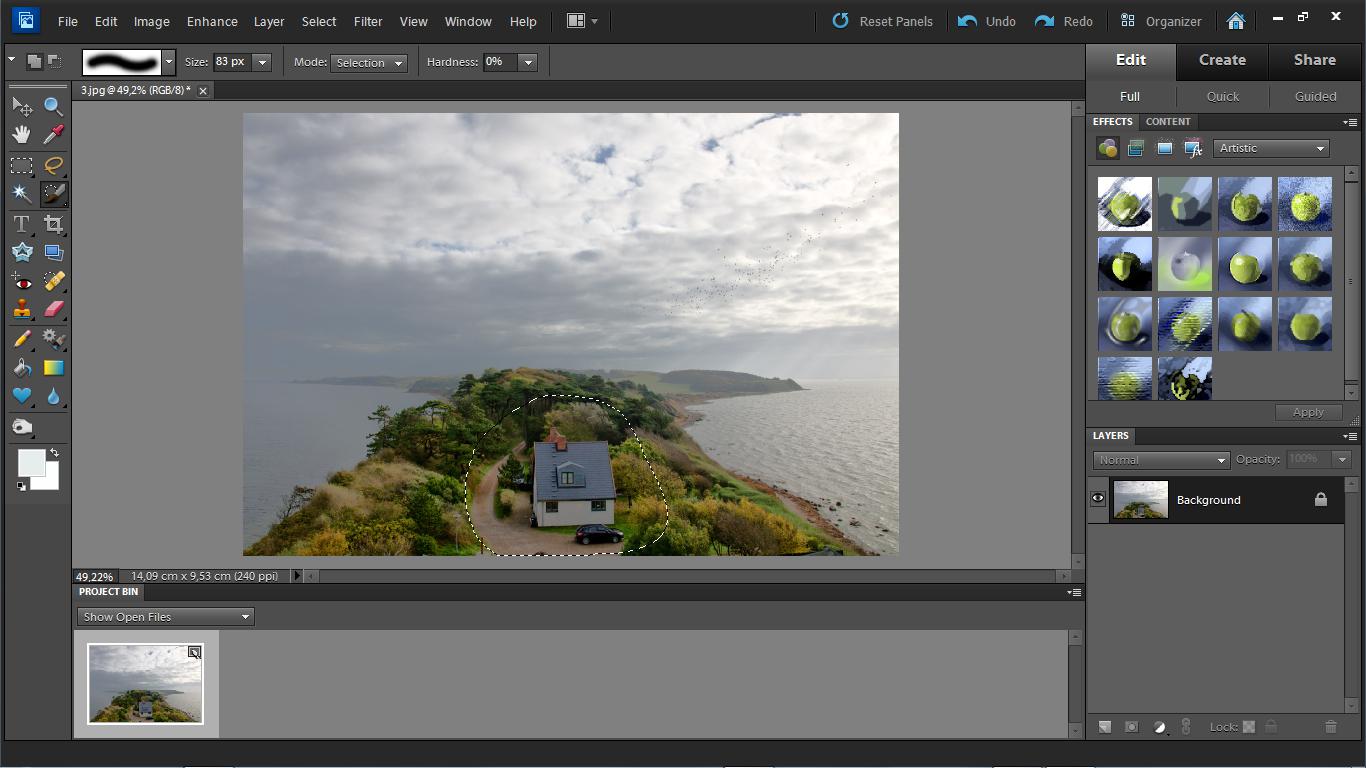The height and width of the screenshot is (768, 1366).
Task: Open the Filter menu
Action: 368,21
